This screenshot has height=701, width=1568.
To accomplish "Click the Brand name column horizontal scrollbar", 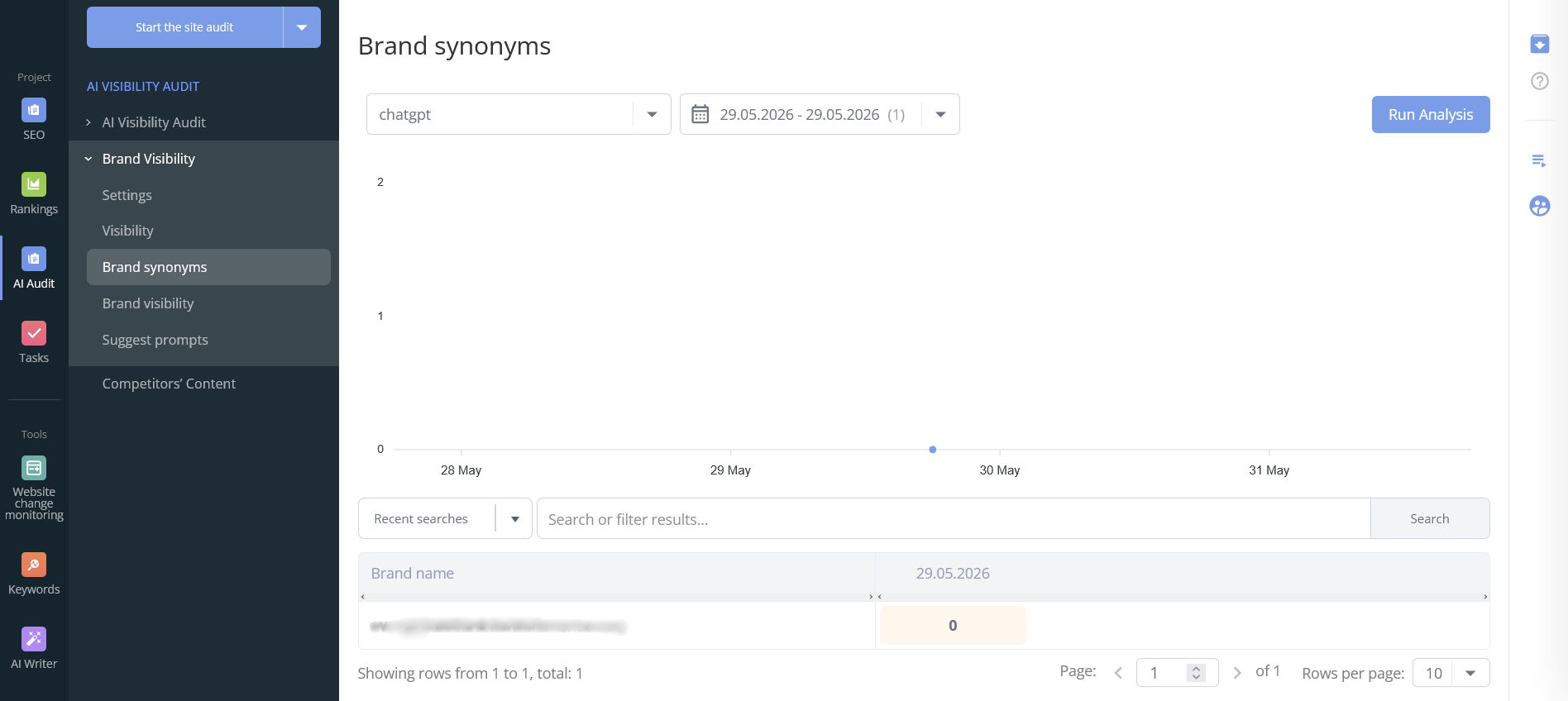I will point(617,597).
